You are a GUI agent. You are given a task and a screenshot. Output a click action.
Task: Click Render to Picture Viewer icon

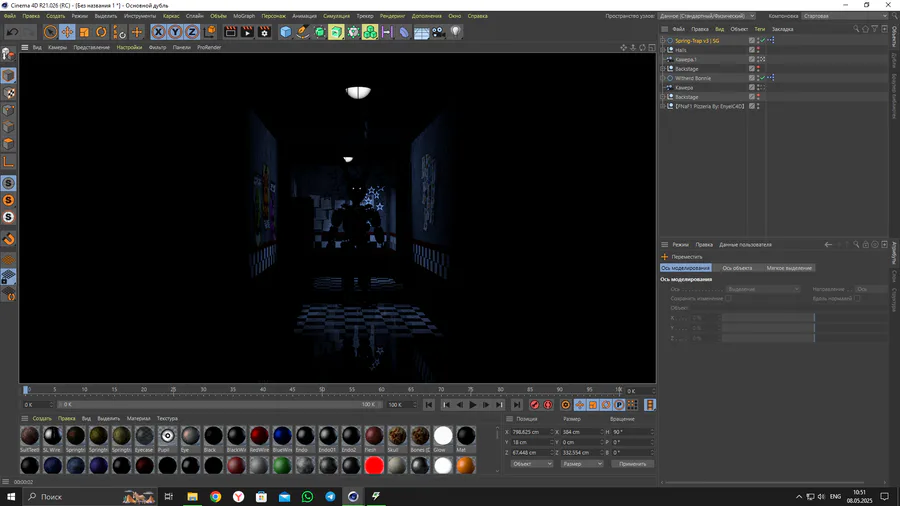click(x=247, y=32)
